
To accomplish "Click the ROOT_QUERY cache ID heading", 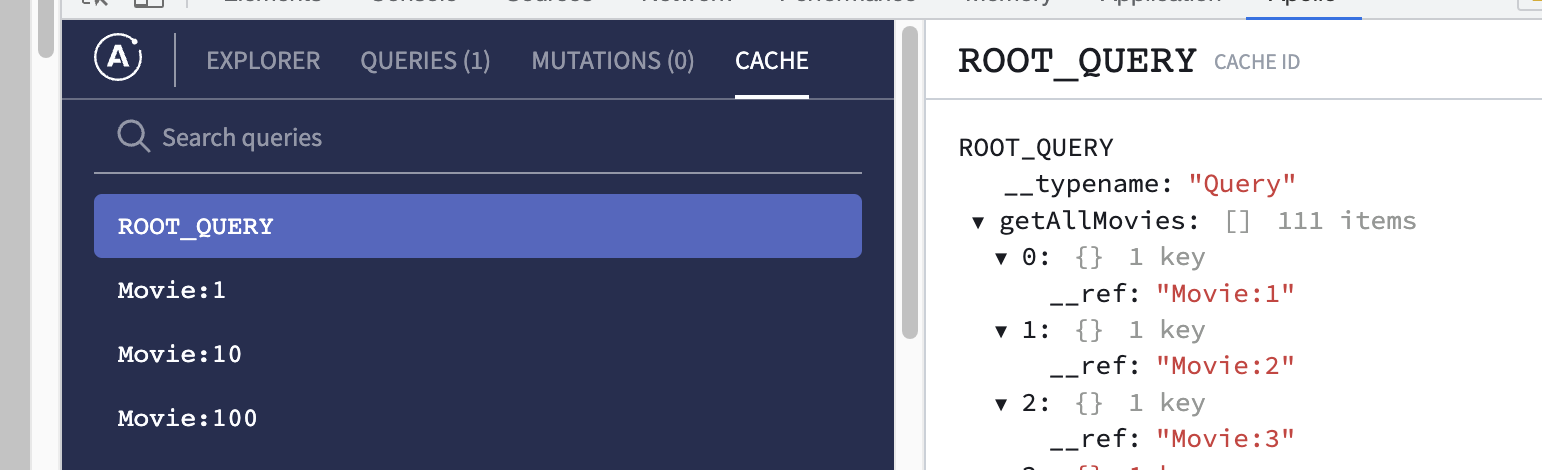I will tap(1077, 62).
